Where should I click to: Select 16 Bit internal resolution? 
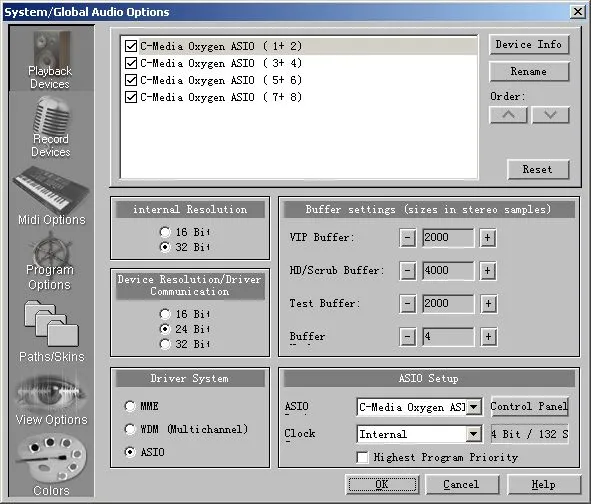[x=165, y=232]
